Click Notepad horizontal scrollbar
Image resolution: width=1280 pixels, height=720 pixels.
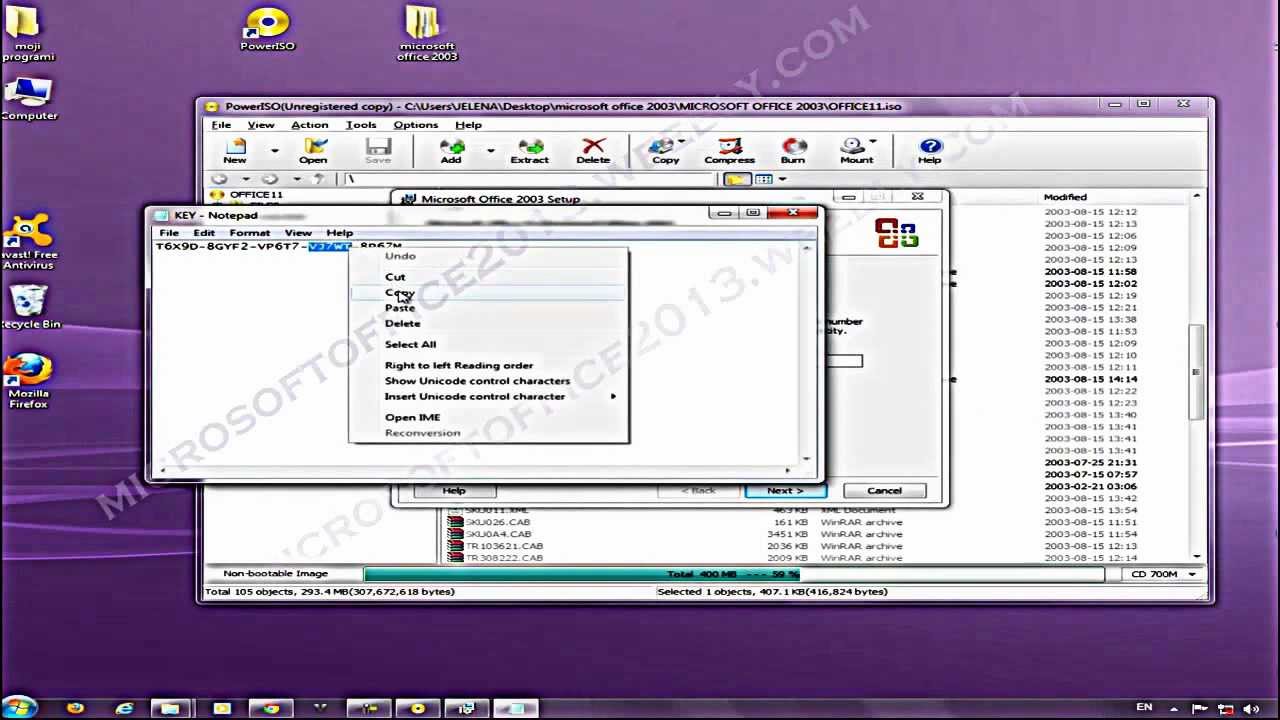tap(474, 470)
